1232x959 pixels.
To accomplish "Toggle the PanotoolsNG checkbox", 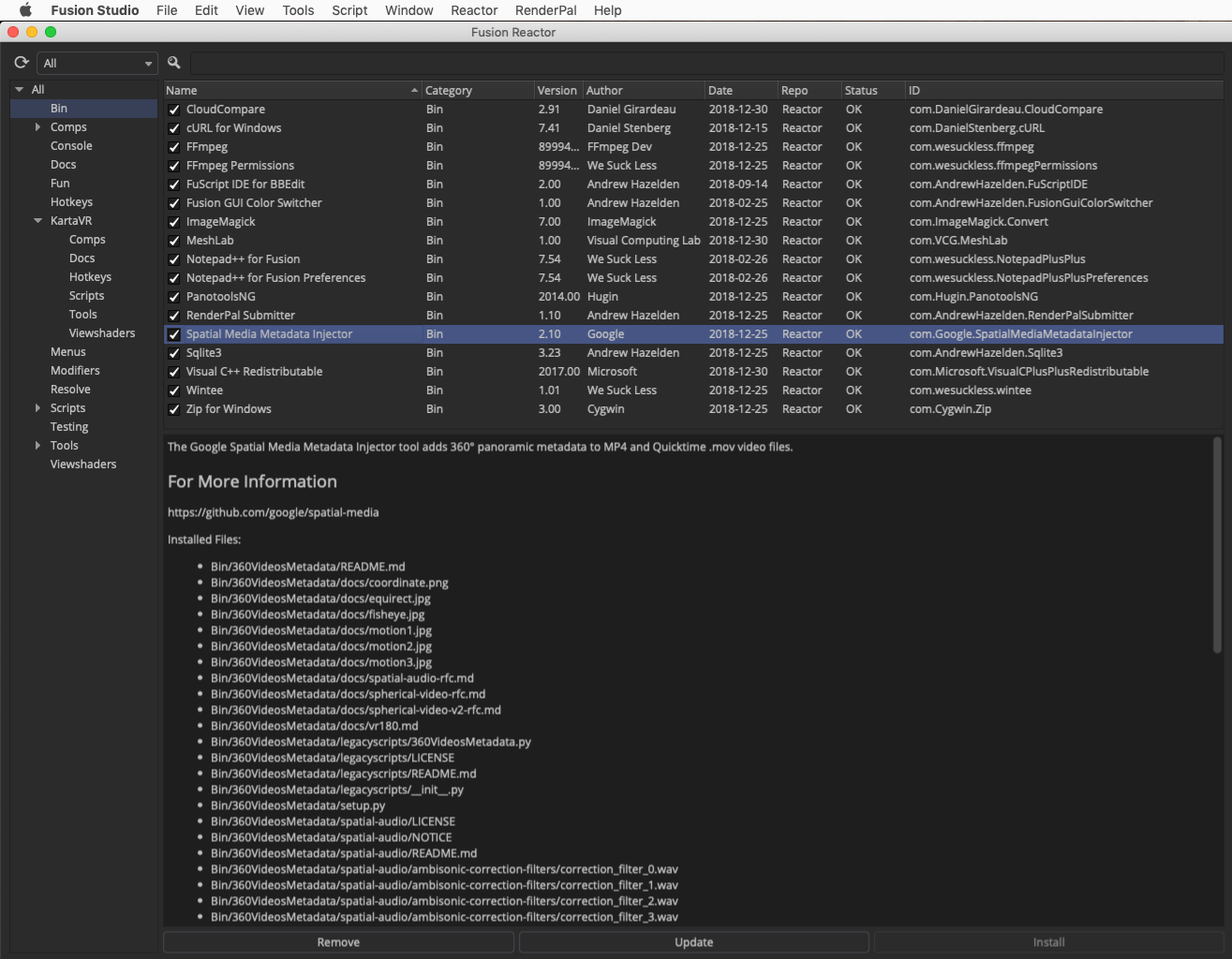I will pyautogui.click(x=173, y=297).
